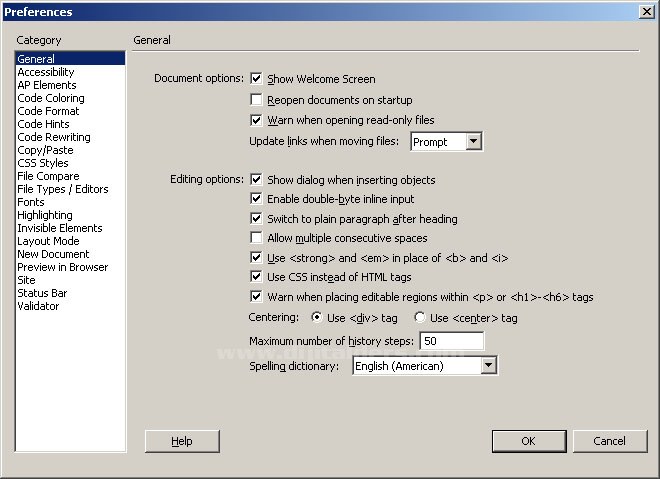660x479 pixels.
Task: Open Update links when moving files dropdown
Action: coord(473,142)
